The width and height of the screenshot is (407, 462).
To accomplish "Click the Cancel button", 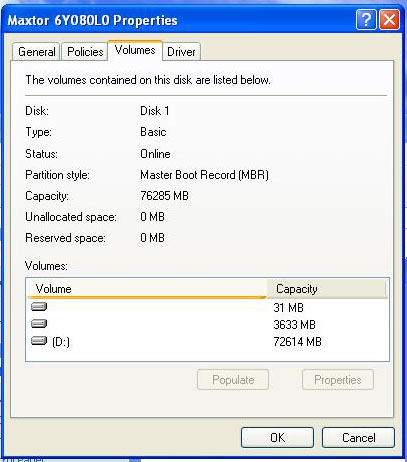I will tap(358, 437).
